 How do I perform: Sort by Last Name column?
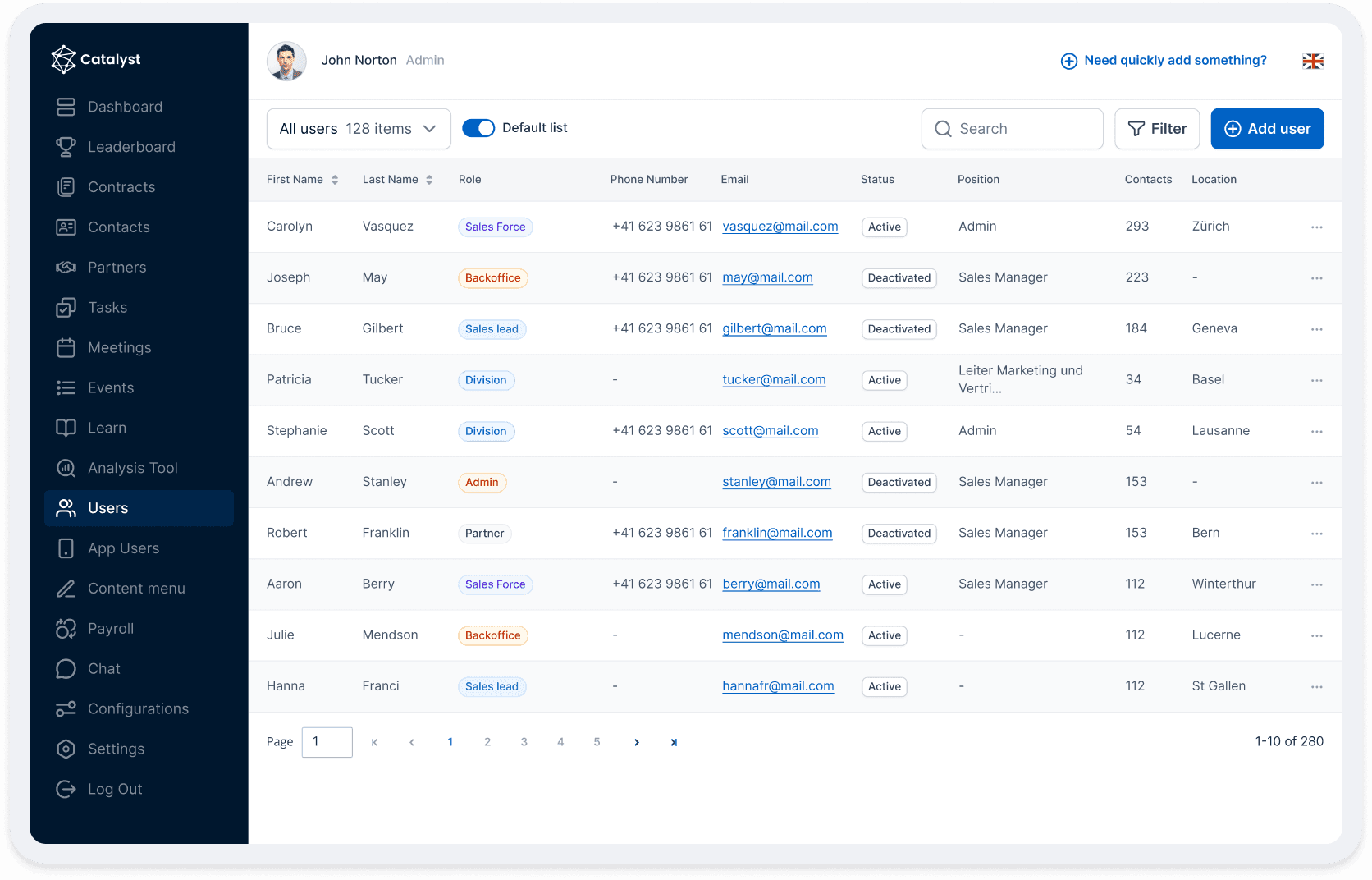pos(429,180)
